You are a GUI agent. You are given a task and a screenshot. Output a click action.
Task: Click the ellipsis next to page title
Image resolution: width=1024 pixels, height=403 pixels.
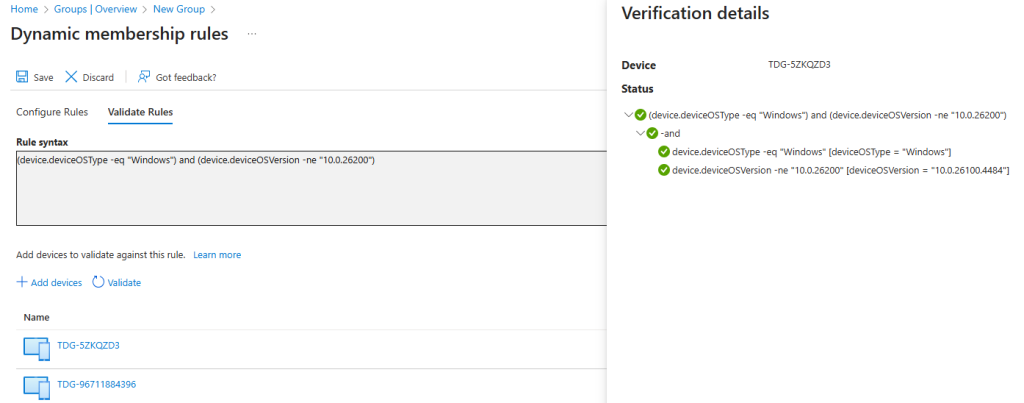pos(252,35)
